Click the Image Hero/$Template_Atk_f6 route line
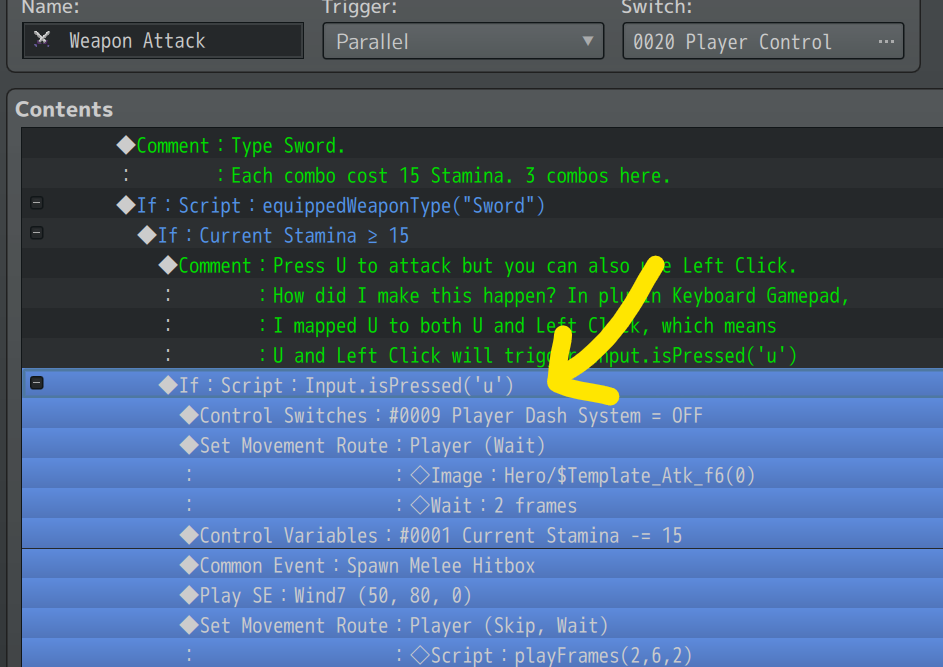This screenshot has height=667, width=943. 482,476
